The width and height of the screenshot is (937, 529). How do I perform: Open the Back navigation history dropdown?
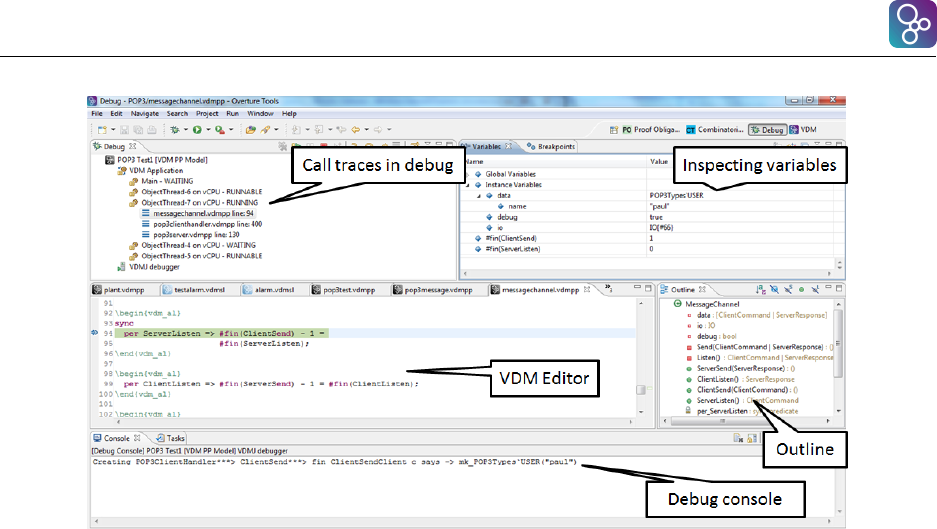click(366, 130)
